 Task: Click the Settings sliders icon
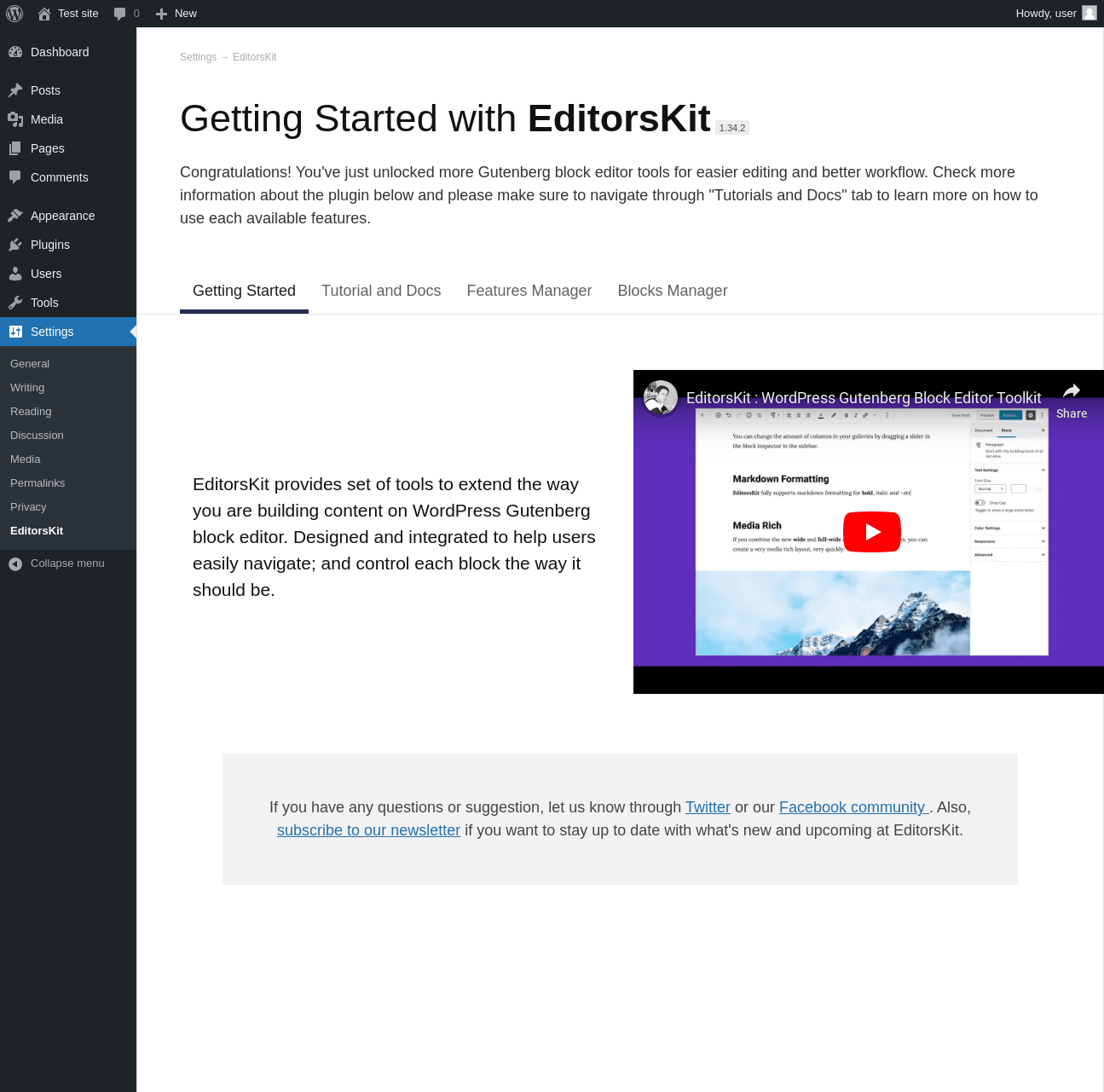pyautogui.click(x=15, y=332)
